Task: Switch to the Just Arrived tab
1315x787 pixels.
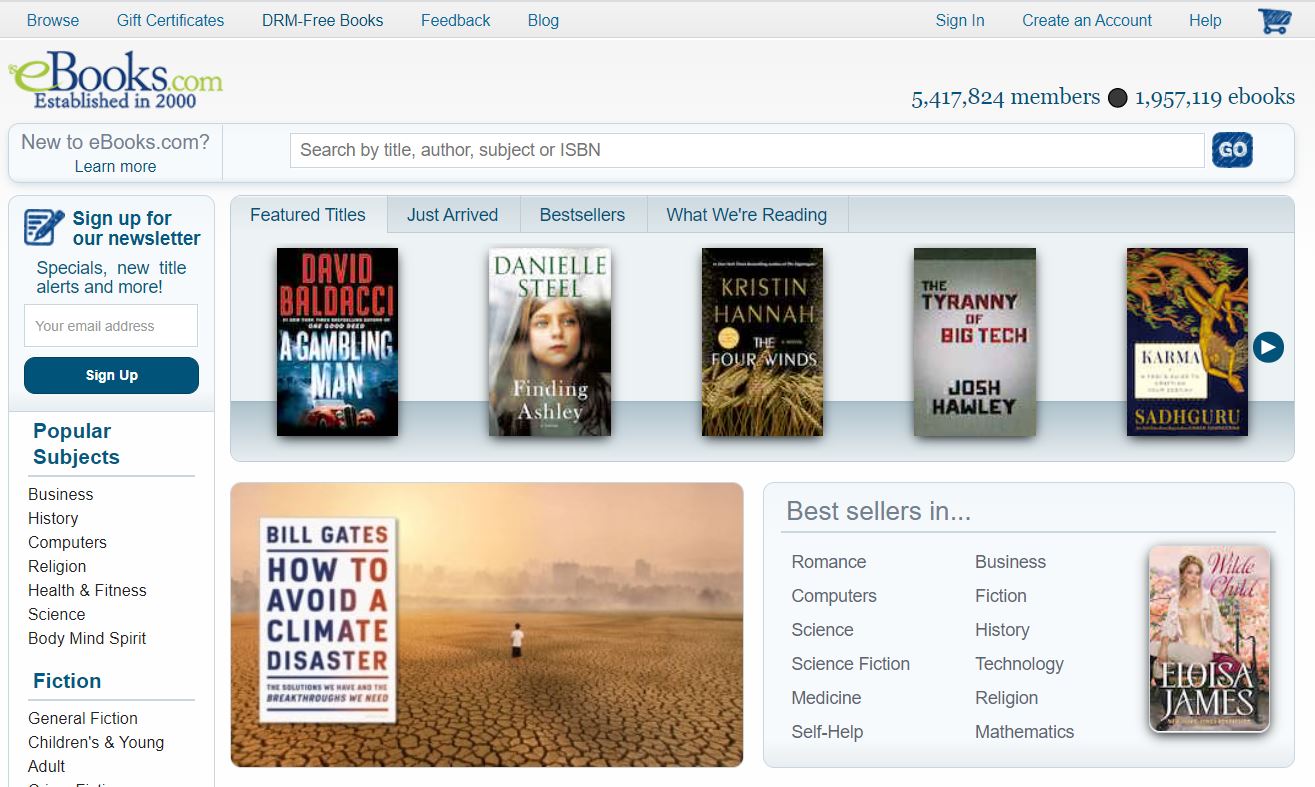Action: 452,214
